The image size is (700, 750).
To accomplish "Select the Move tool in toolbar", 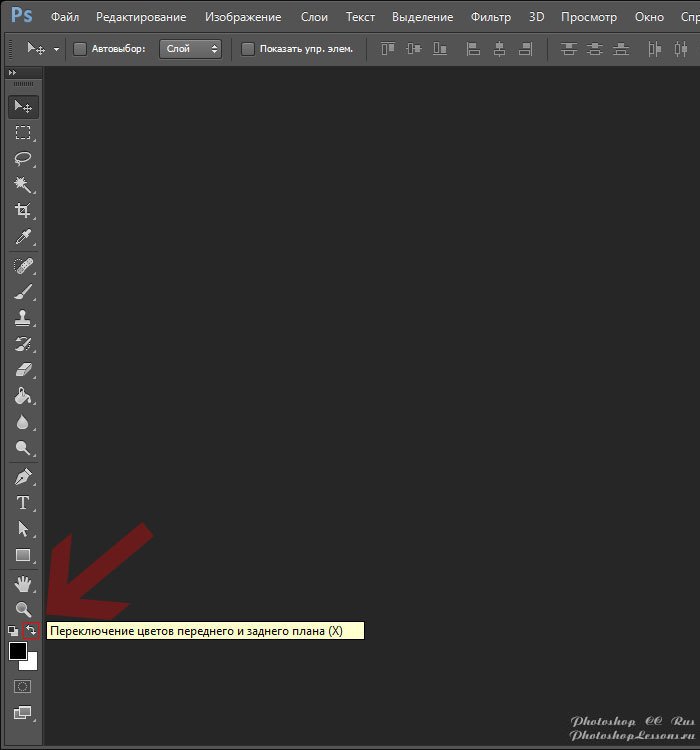I will pos(23,107).
